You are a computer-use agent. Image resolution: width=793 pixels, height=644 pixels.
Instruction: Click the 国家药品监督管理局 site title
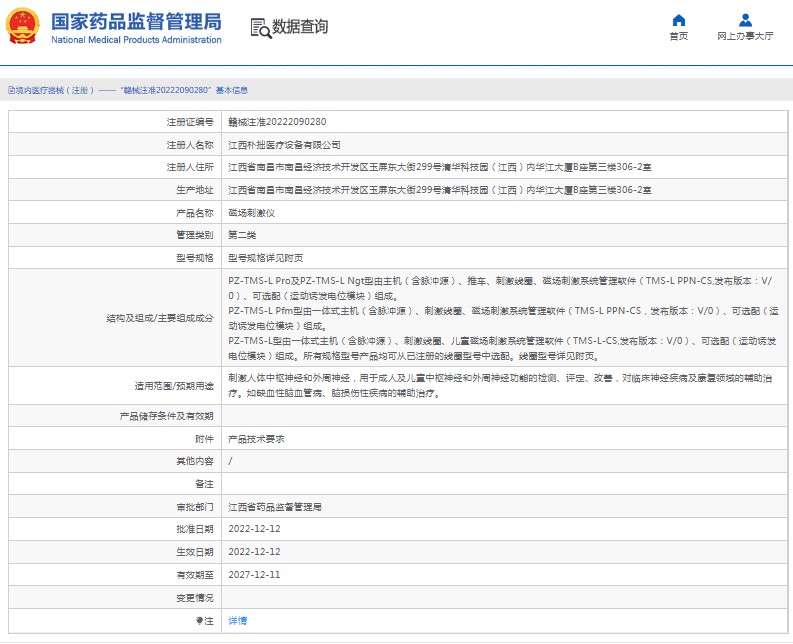click(135, 21)
